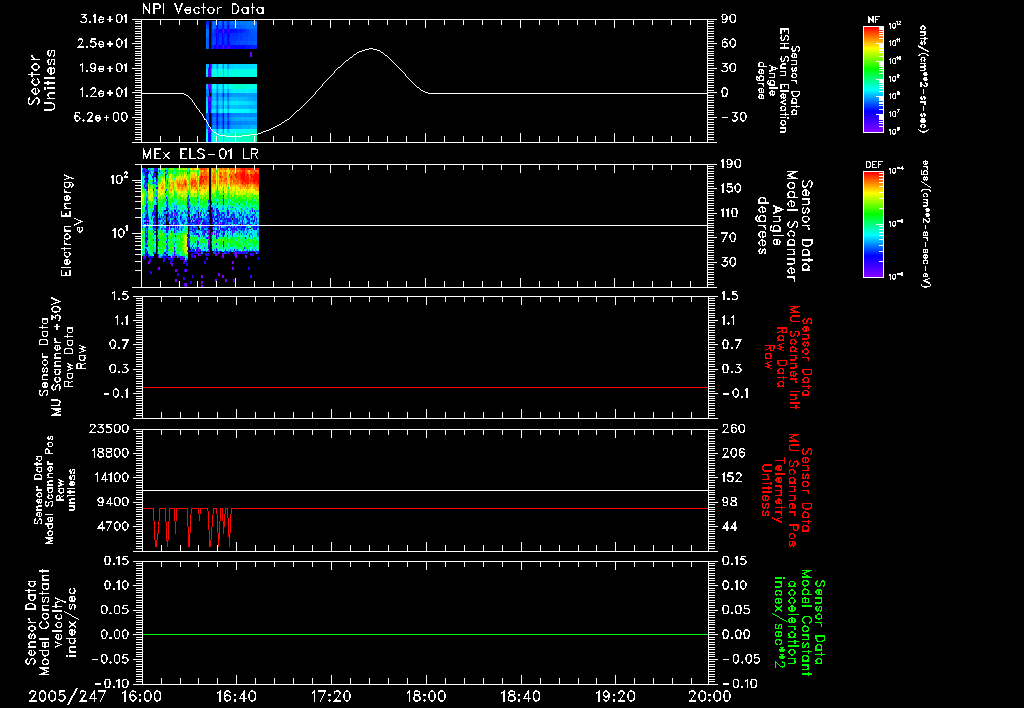The image size is (1024, 708).
Task: Click the DEF color scale bar
Action: tap(874, 224)
